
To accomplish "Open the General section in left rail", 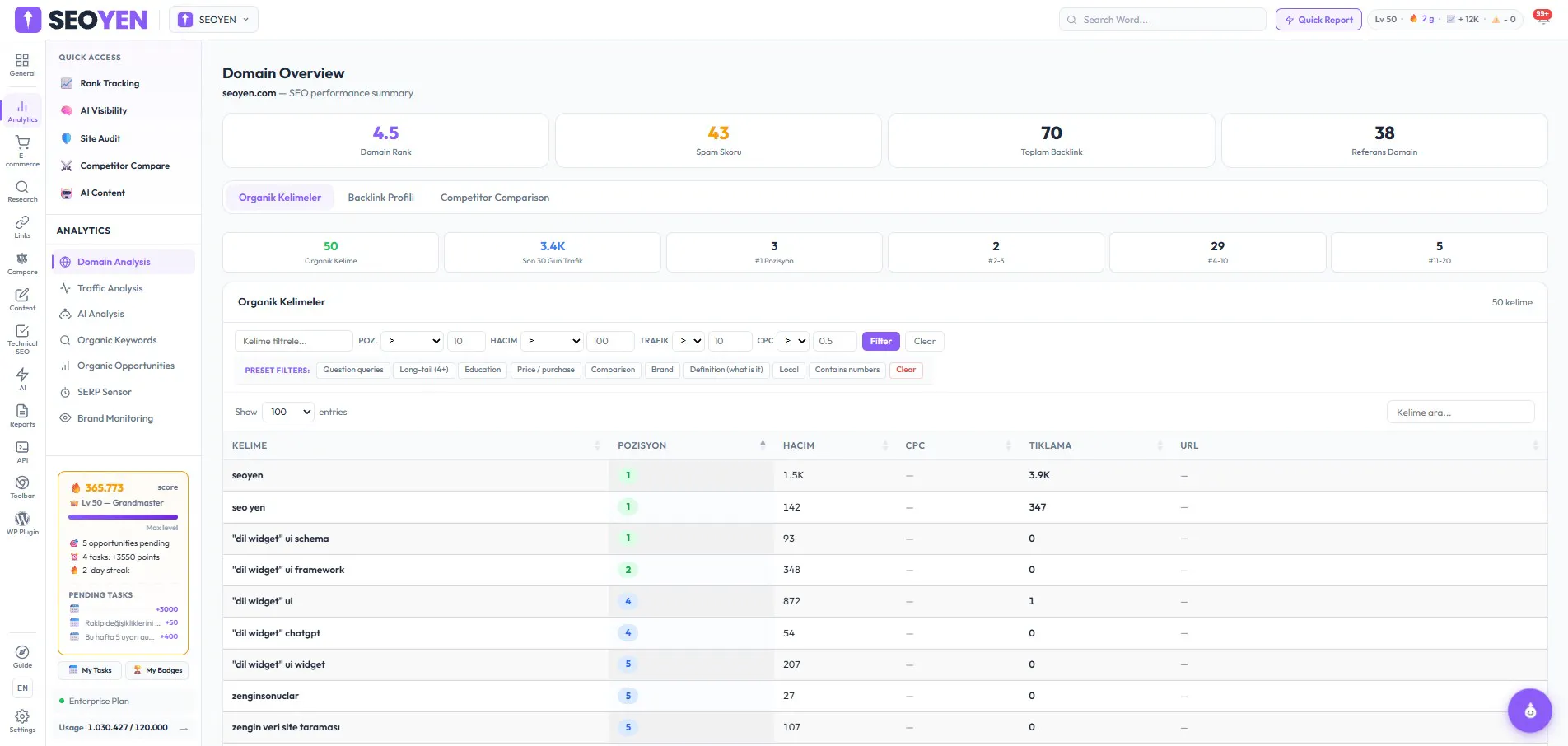I will 22,64.
